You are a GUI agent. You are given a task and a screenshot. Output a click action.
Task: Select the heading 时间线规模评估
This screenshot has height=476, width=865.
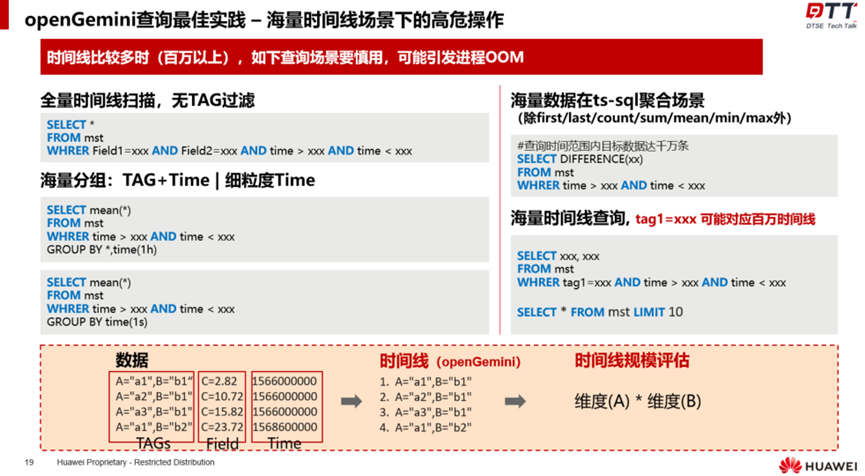[632, 361]
